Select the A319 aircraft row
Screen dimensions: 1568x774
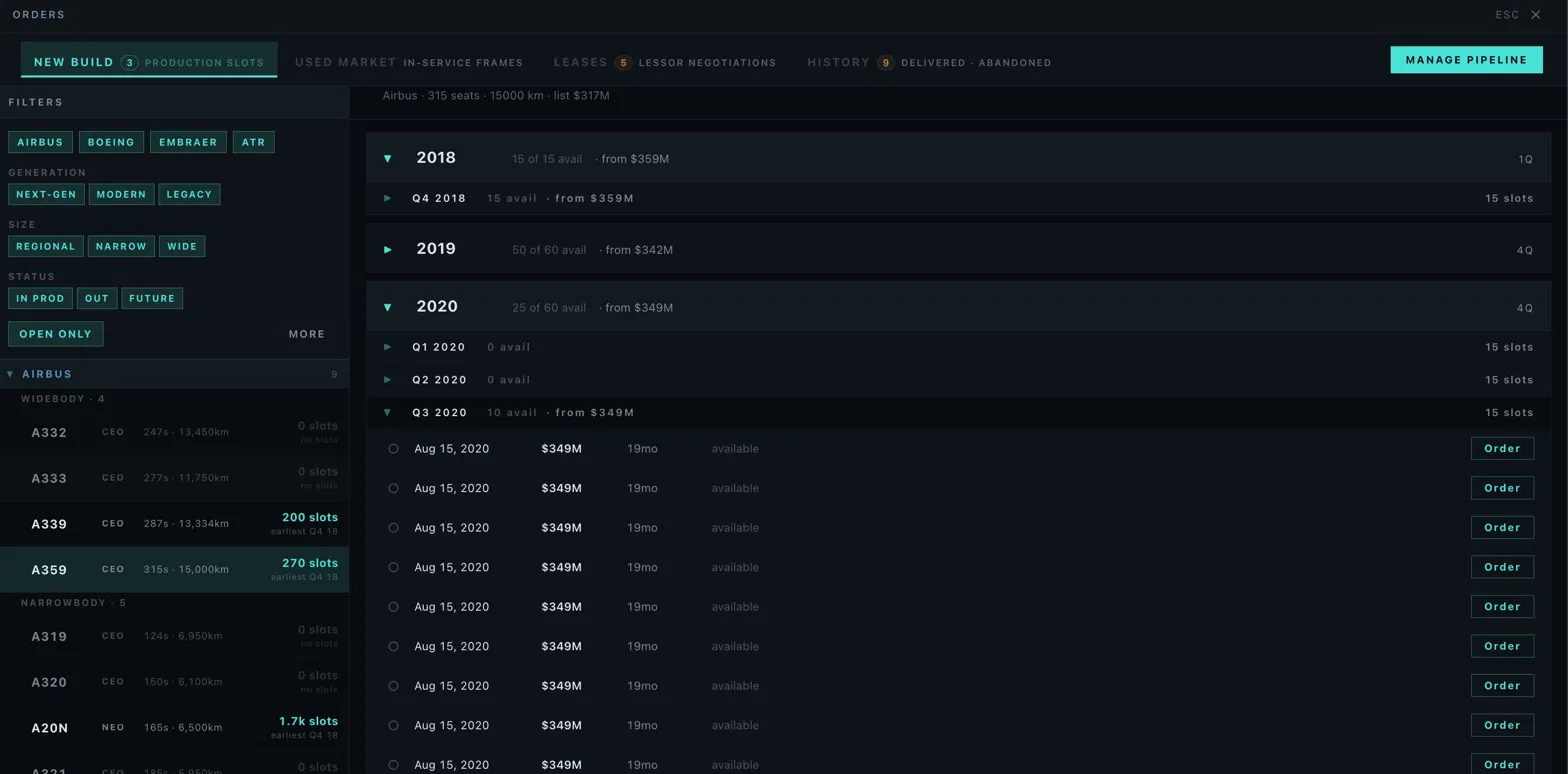tap(174, 636)
